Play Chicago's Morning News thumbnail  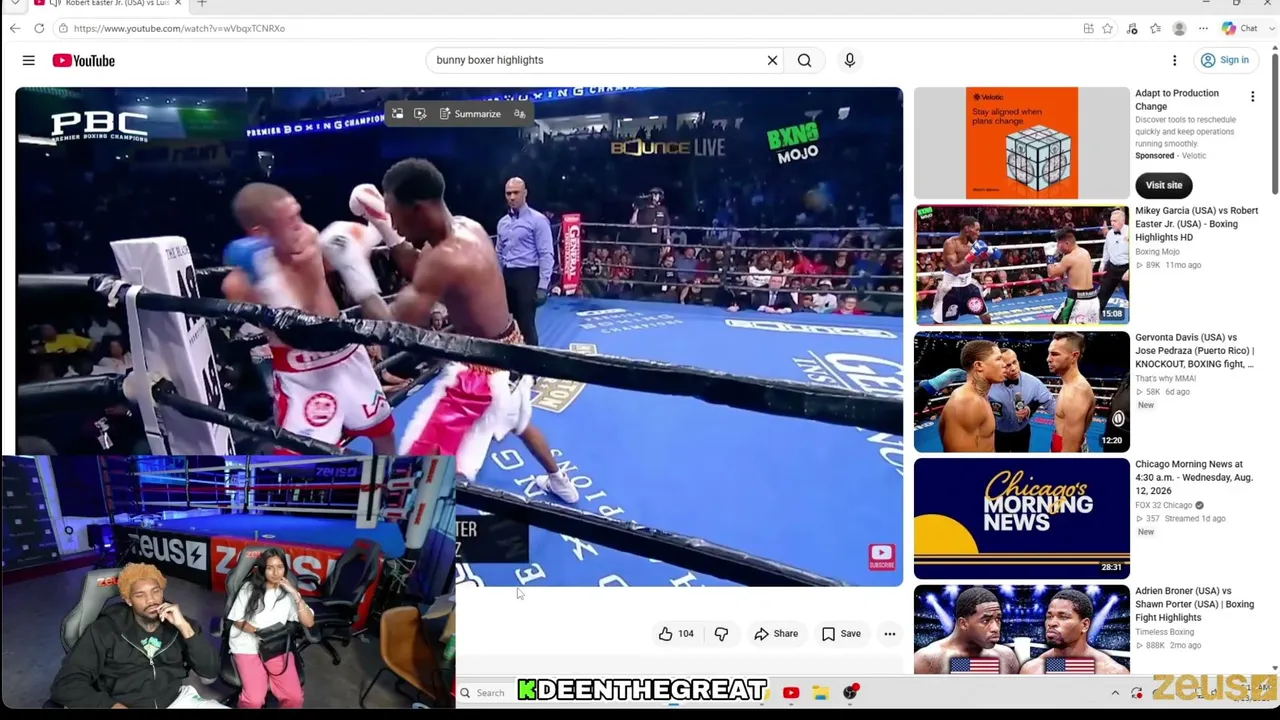(x=1021, y=519)
